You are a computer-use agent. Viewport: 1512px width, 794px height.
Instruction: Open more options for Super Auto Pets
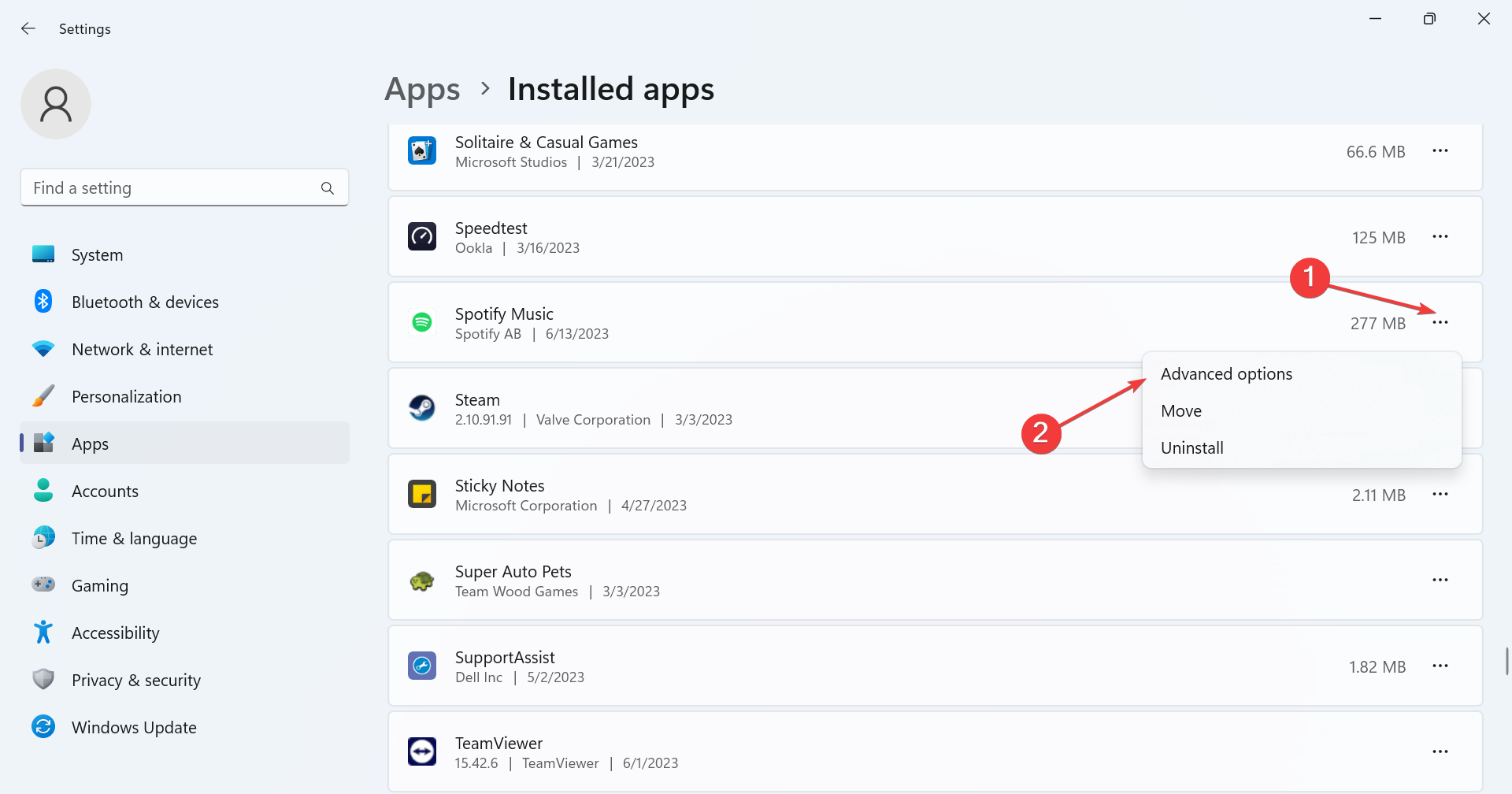(1440, 581)
